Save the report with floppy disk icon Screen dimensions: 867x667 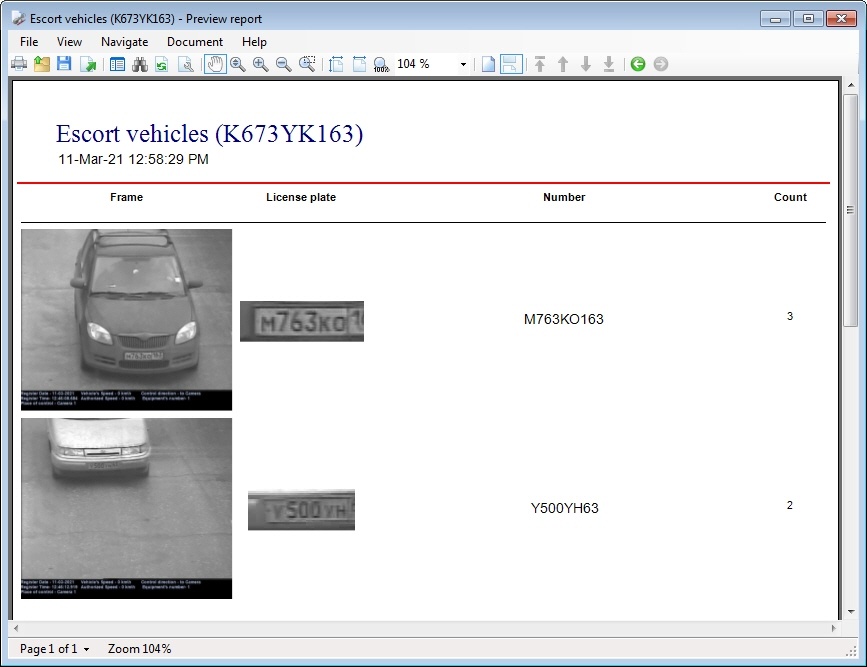(x=64, y=64)
